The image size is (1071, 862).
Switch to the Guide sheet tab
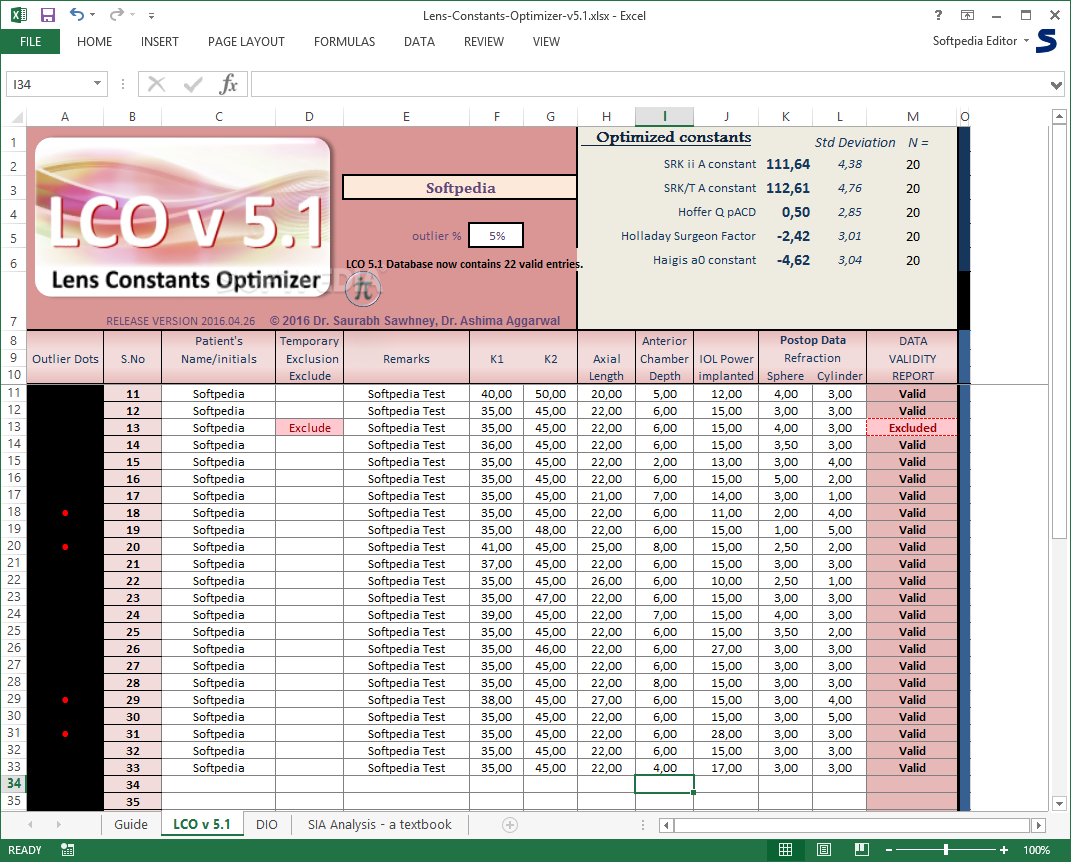click(131, 824)
